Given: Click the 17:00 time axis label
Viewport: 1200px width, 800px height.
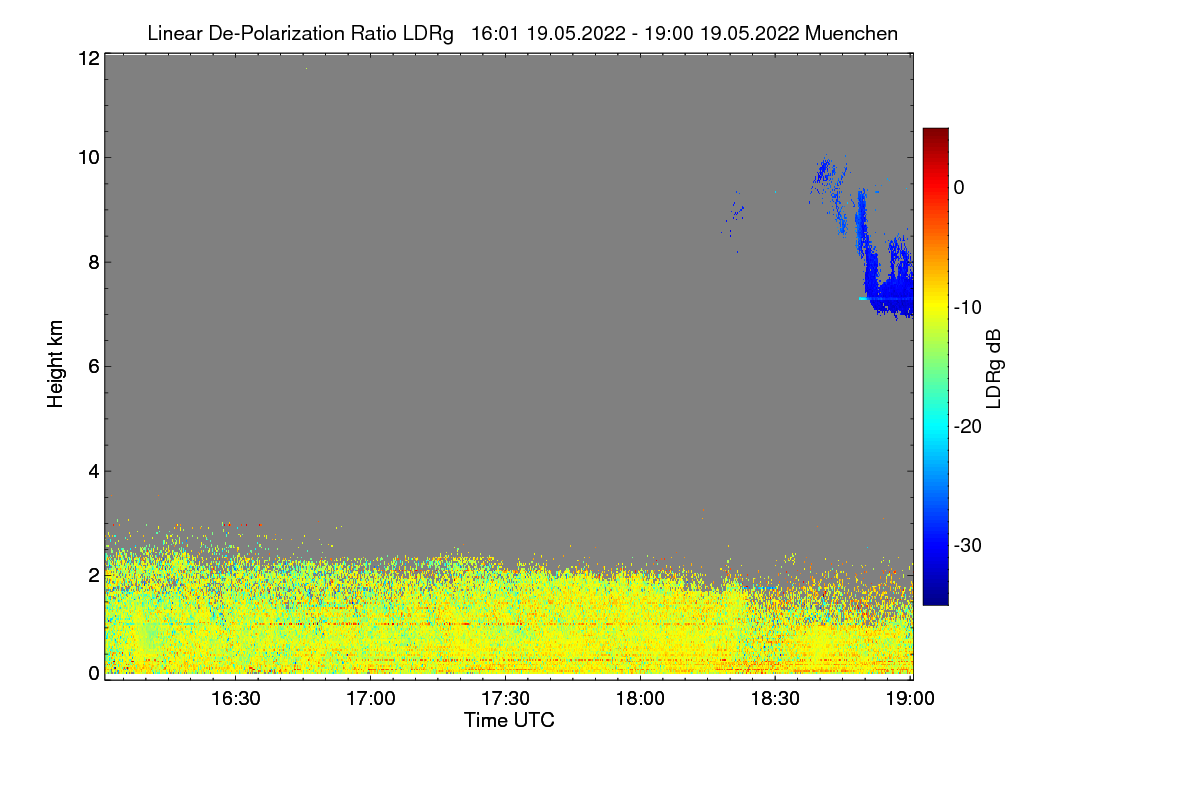Looking at the screenshot, I should point(371,699).
